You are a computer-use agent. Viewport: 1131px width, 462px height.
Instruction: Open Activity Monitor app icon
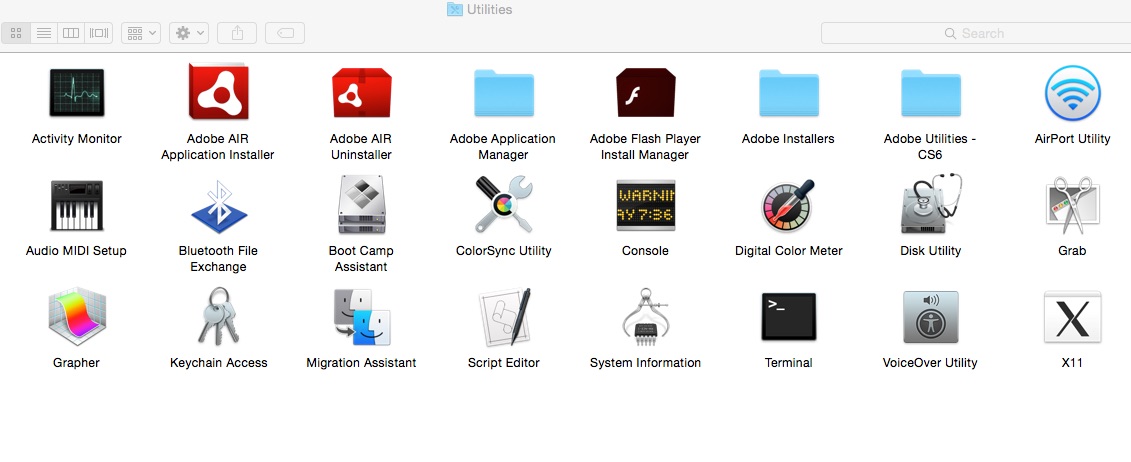click(76, 92)
